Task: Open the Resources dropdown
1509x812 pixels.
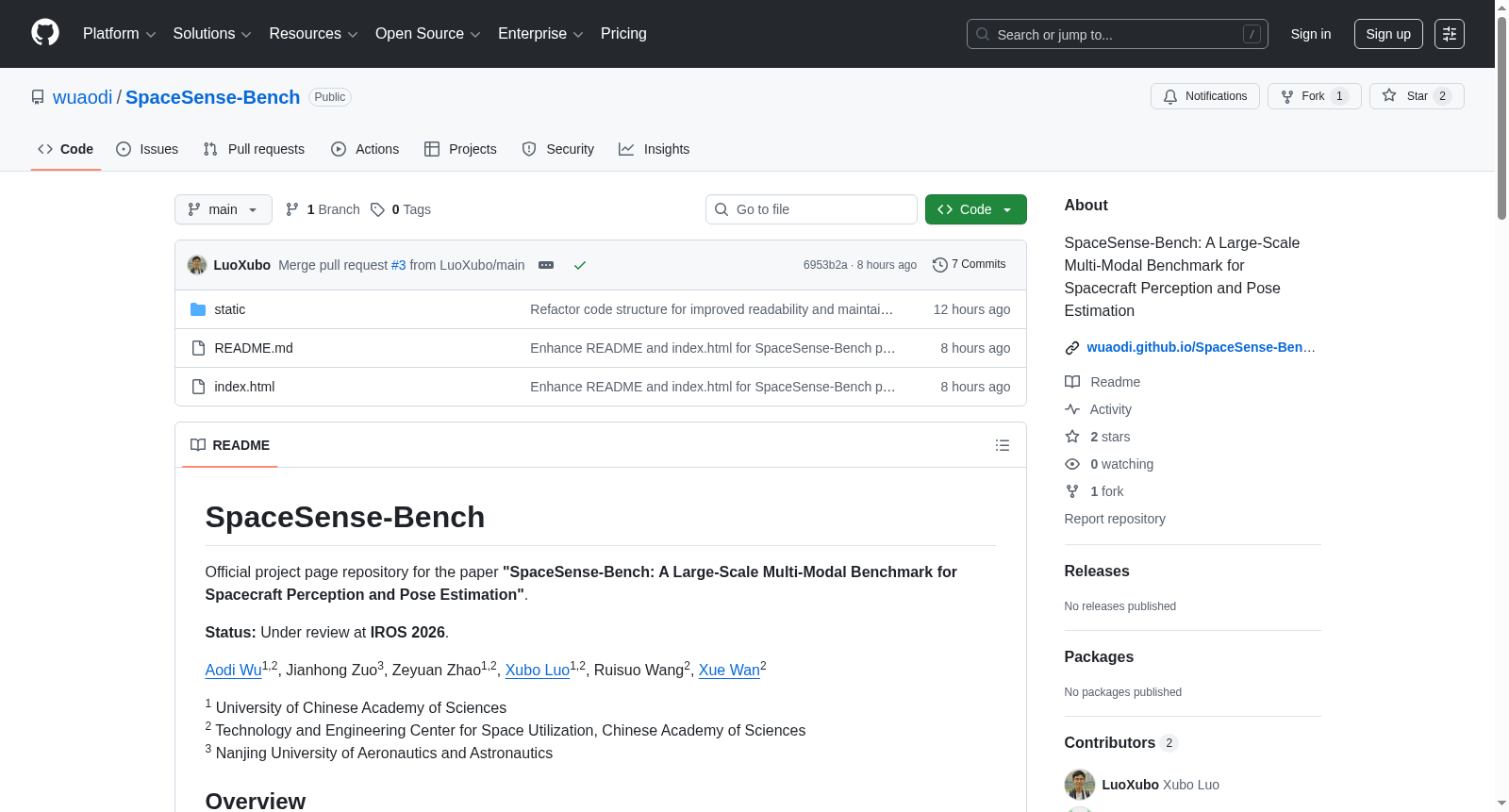Action: pyautogui.click(x=313, y=34)
